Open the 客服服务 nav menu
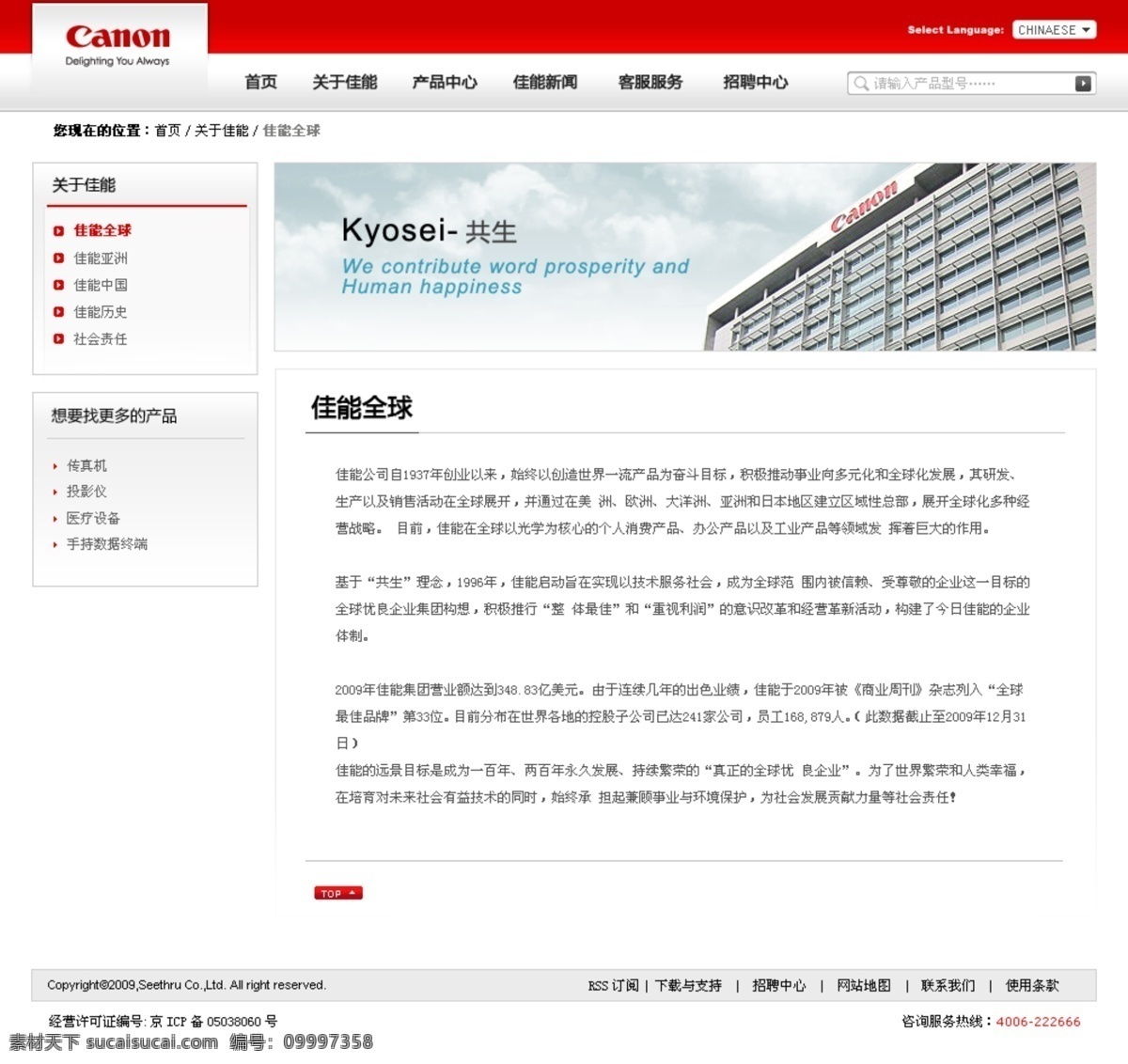Image resolution: width=1128 pixels, height=1064 pixels. pyautogui.click(x=650, y=82)
